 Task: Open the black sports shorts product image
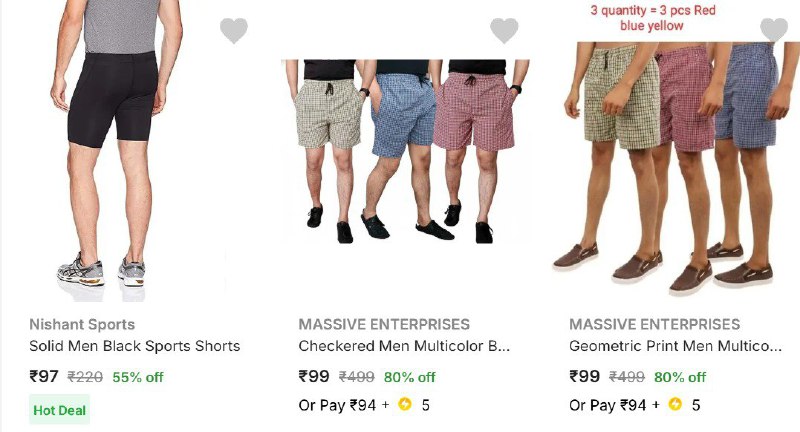116,150
